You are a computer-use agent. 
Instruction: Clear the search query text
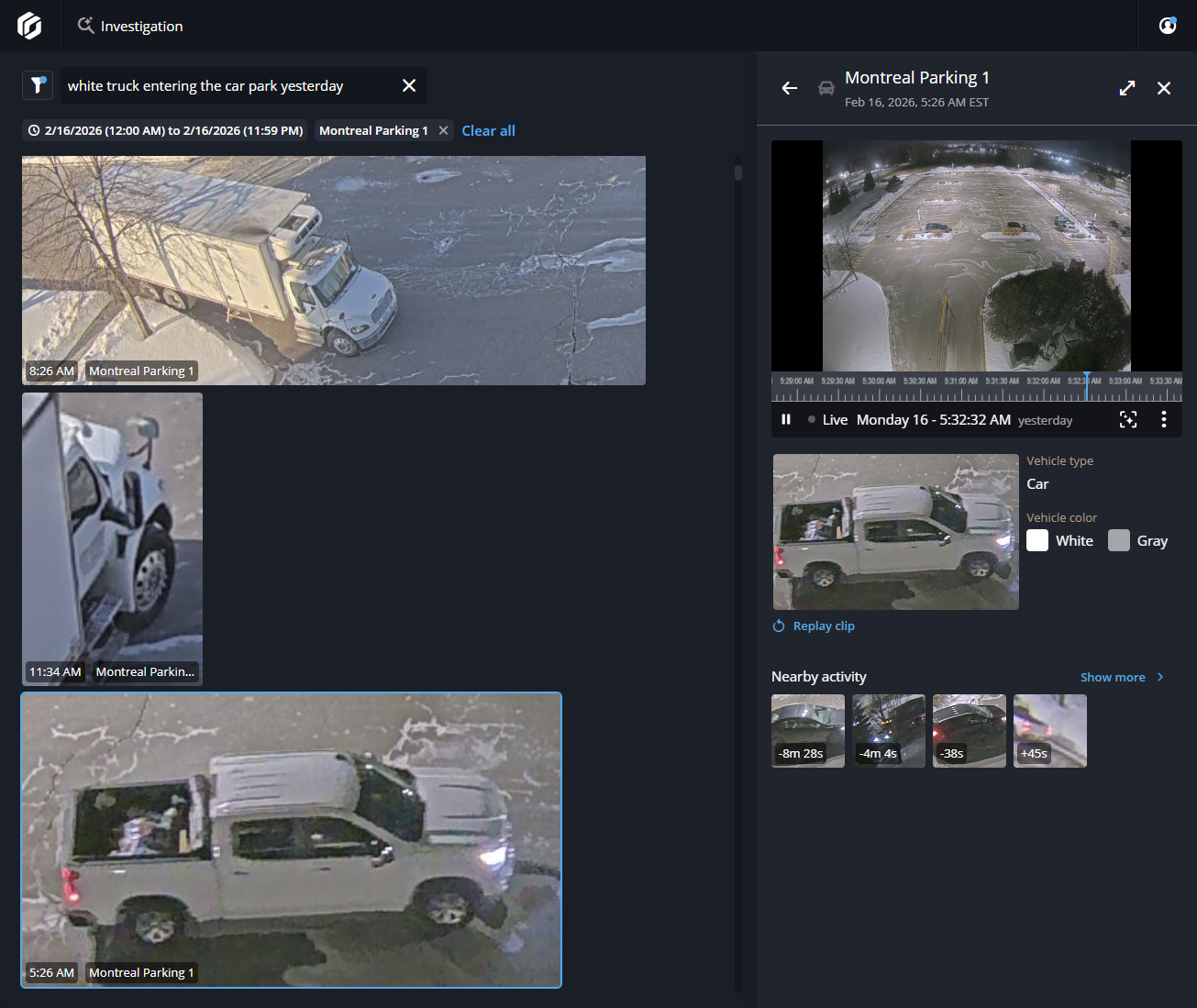(x=409, y=85)
